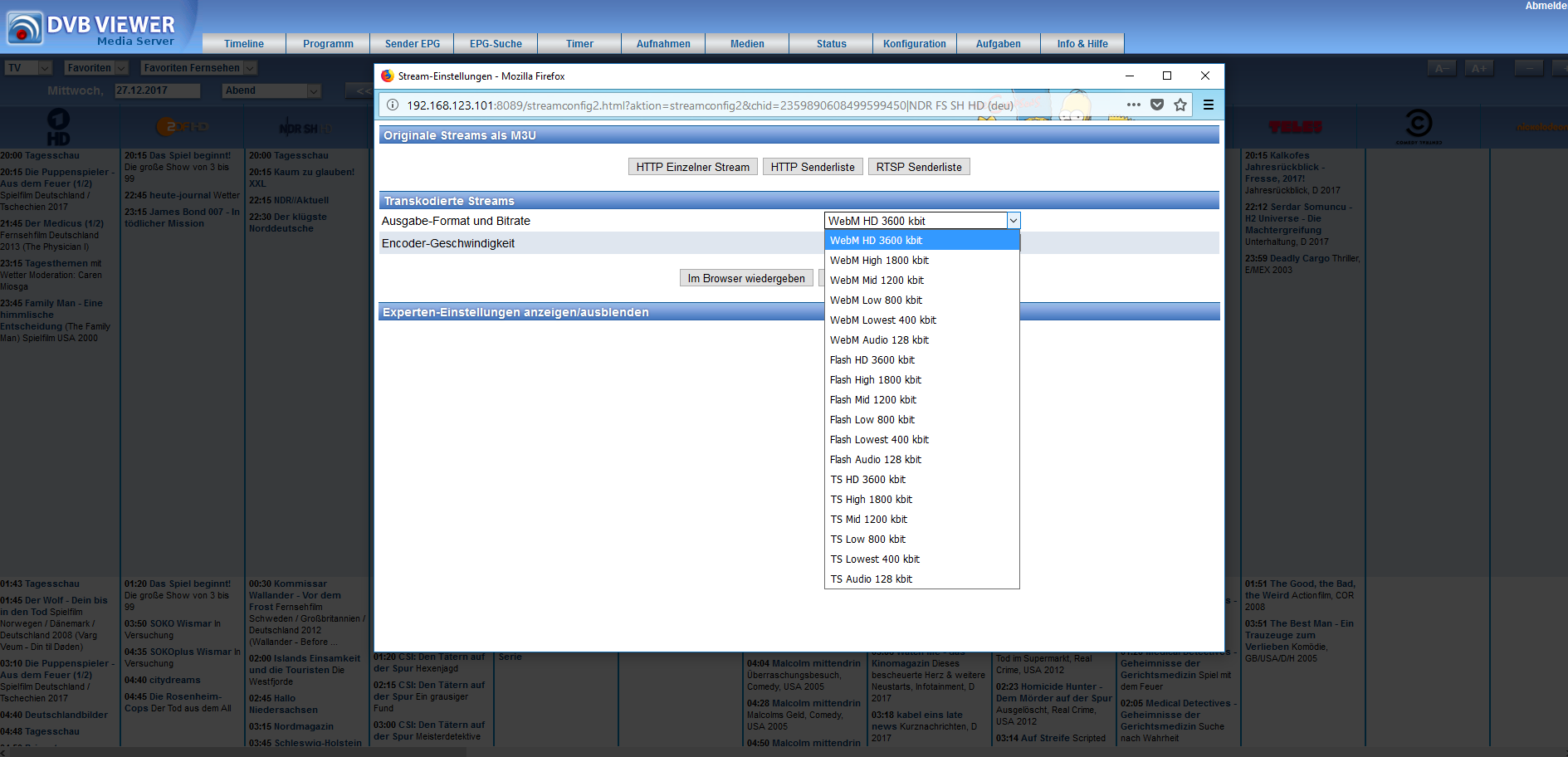Open the TV type dropdown
Viewport: 1568px width, 757px height.
(x=28, y=68)
